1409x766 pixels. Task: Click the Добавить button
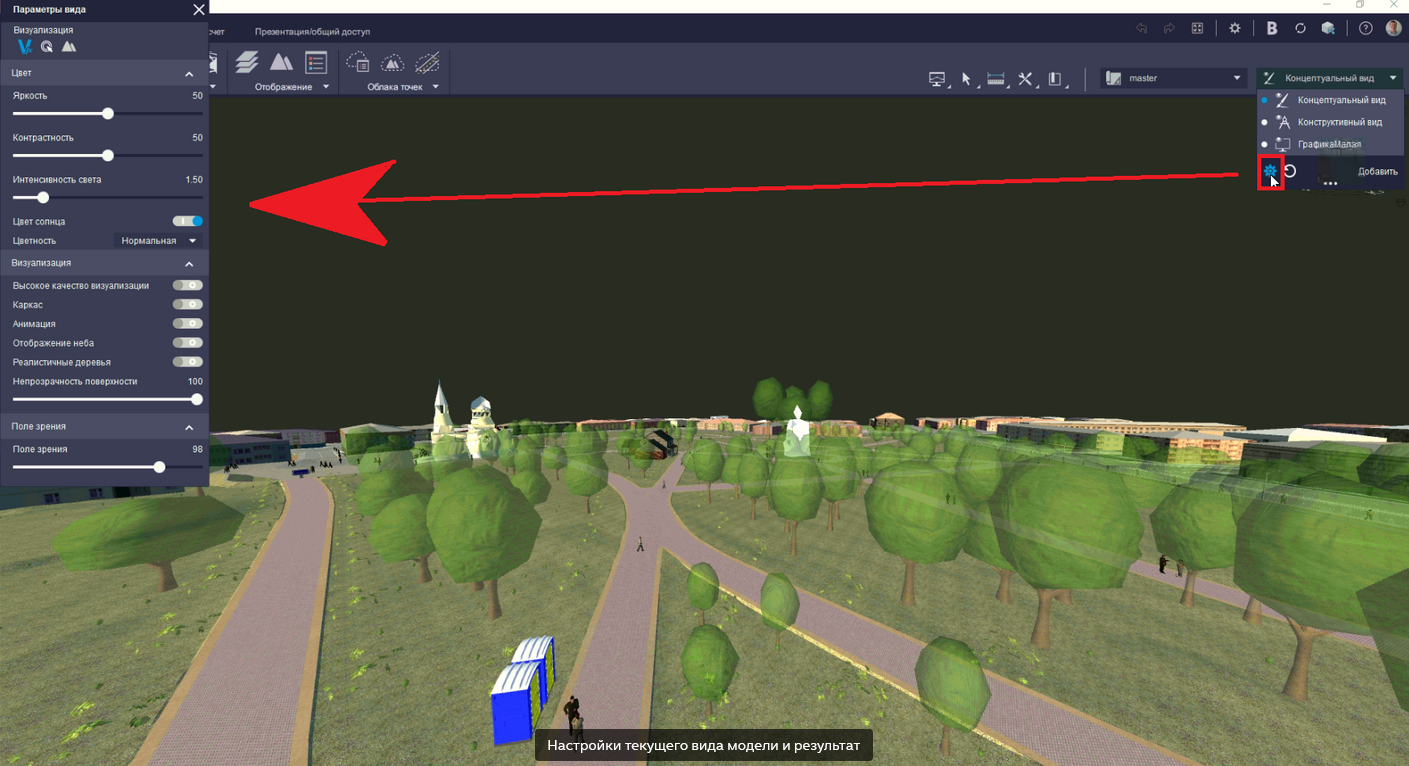[x=1377, y=171]
